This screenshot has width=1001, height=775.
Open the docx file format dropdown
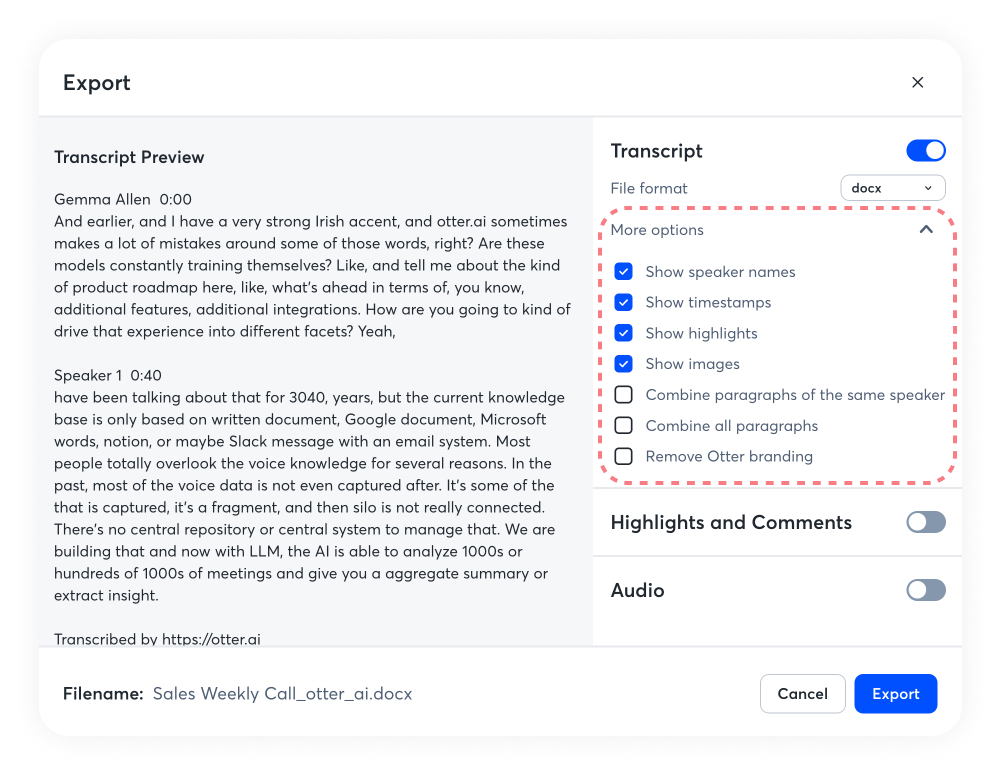[892, 188]
